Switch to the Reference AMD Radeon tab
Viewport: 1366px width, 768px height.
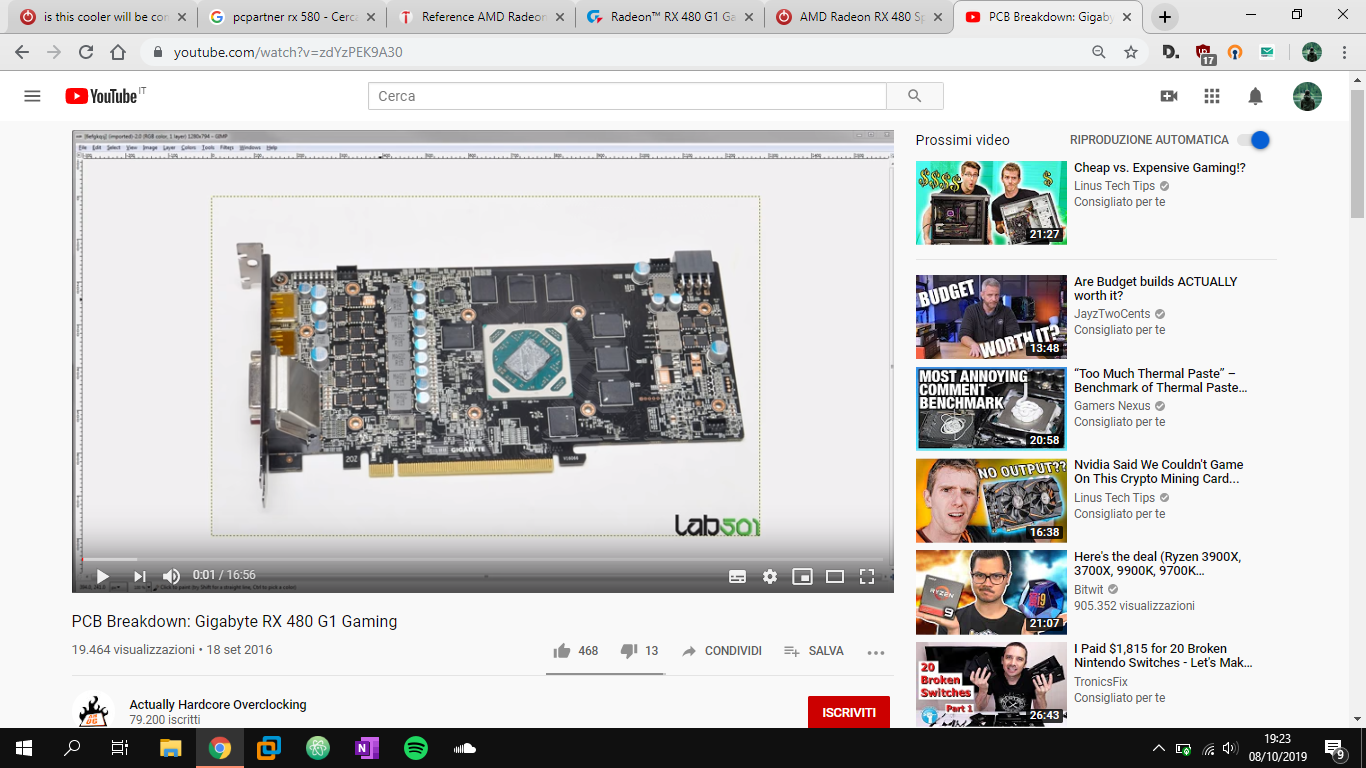coord(480,17)
